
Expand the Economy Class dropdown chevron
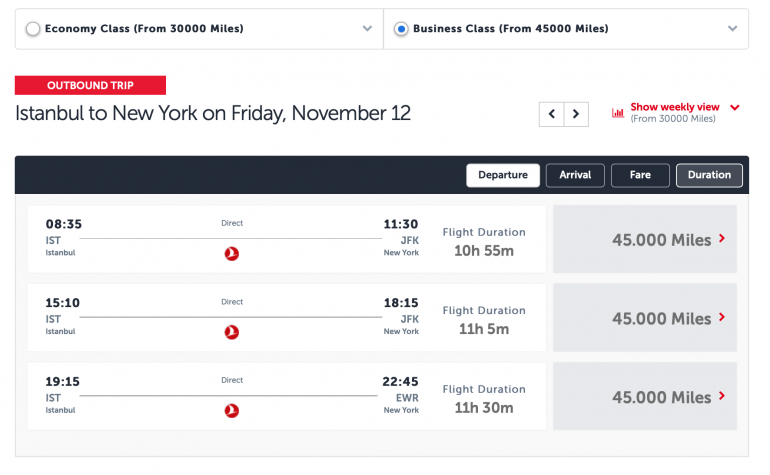367,29
